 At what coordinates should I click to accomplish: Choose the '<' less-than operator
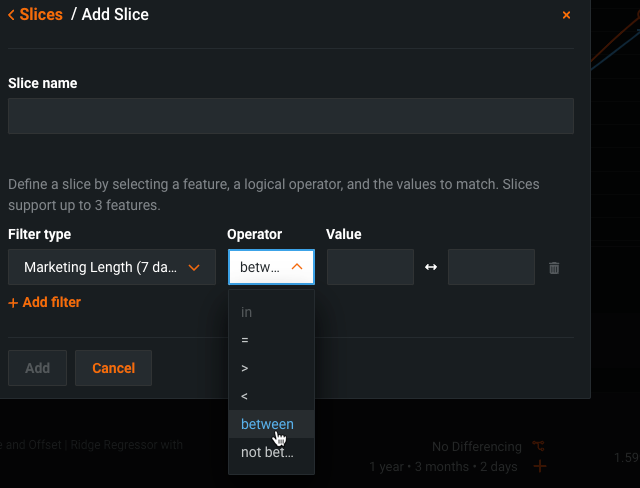point(245,396)
